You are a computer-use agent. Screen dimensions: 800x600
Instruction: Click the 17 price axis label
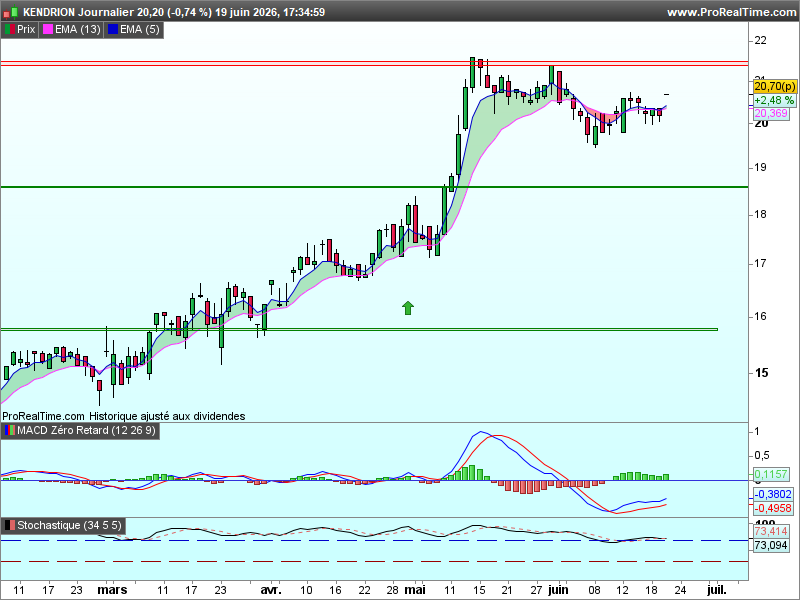pos(760,264)
